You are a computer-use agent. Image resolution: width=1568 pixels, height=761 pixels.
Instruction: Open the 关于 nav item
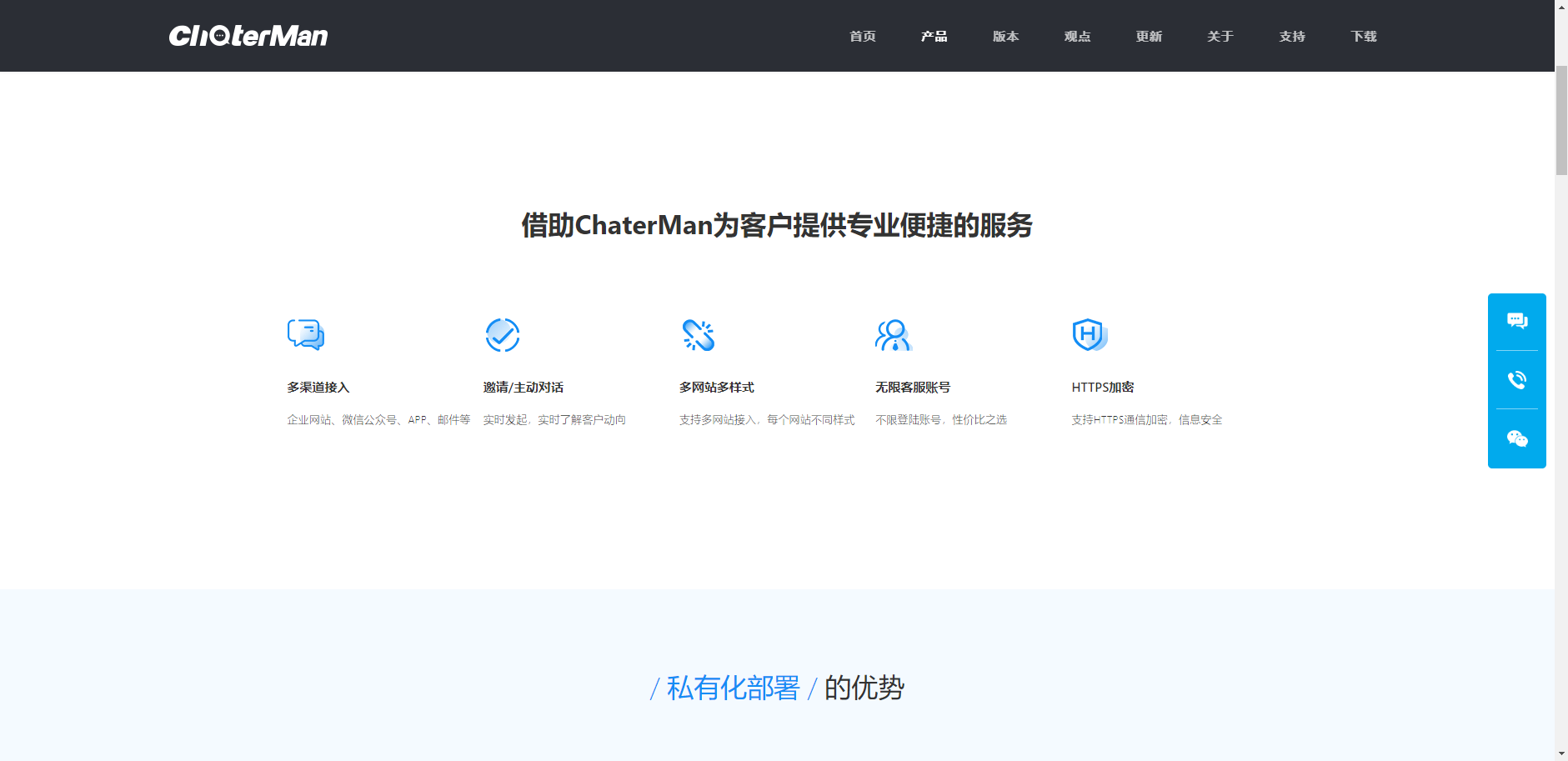click(x=1220, y=37)
